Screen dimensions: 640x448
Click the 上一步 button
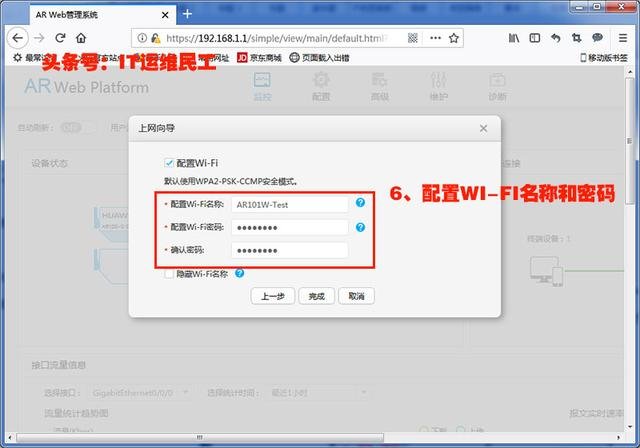click(x=273, y=296)
